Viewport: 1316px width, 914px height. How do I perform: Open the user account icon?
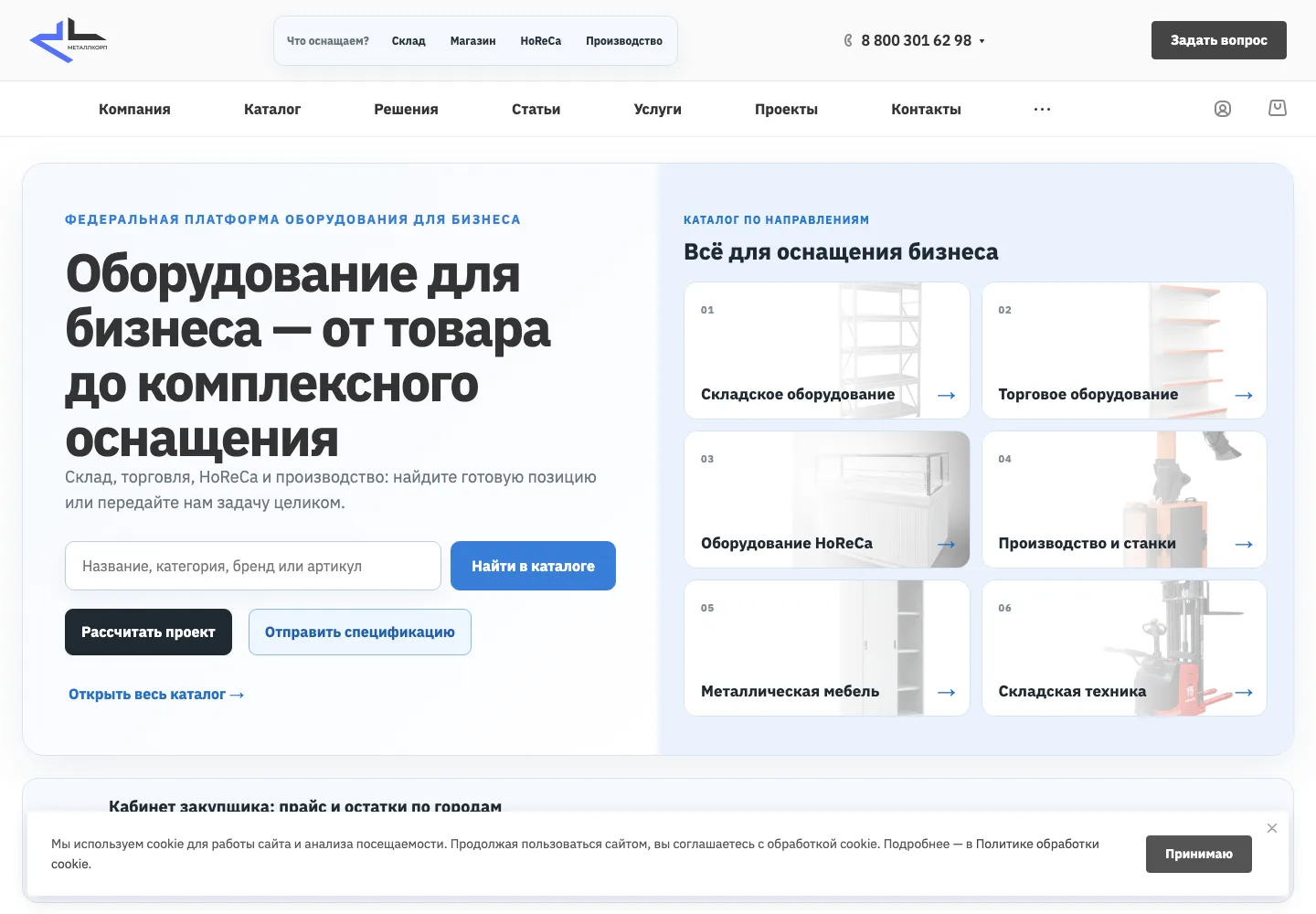(x=1222, y=109)
